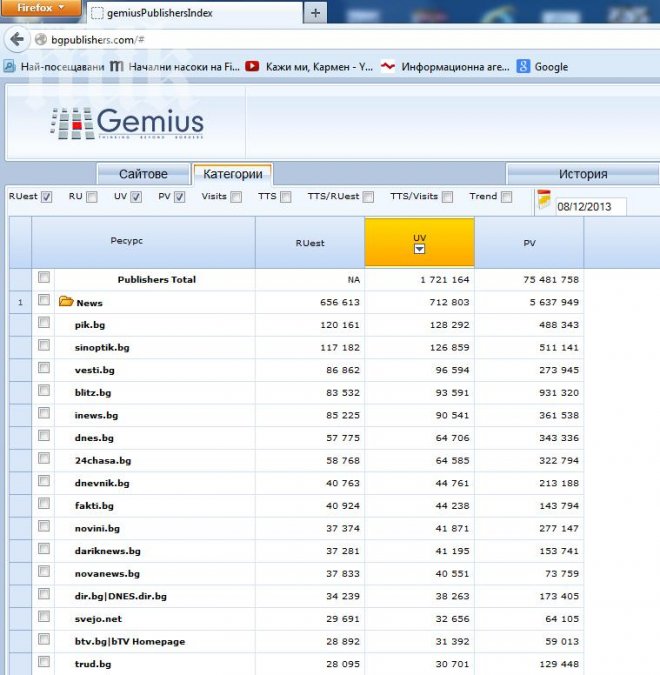Image resolution: width=660 pixels, height=675 pixels.
Task: Open the История tab
Action: [582, 174]
